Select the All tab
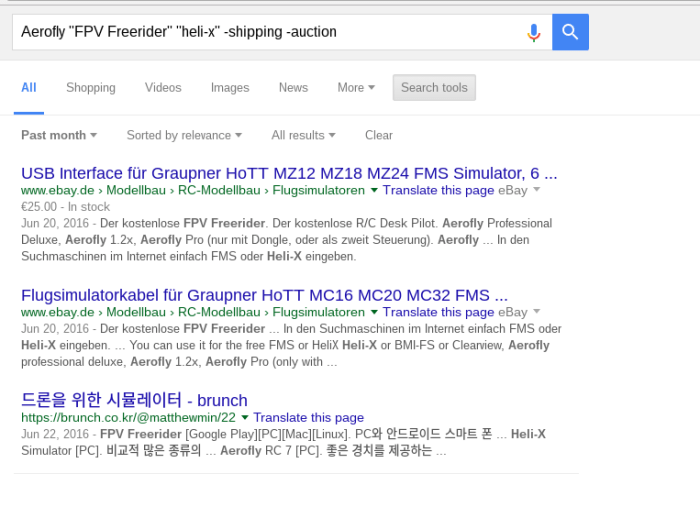Image resolution: width=700 pixels, height=507 pixels. click(x=29, y=87)
